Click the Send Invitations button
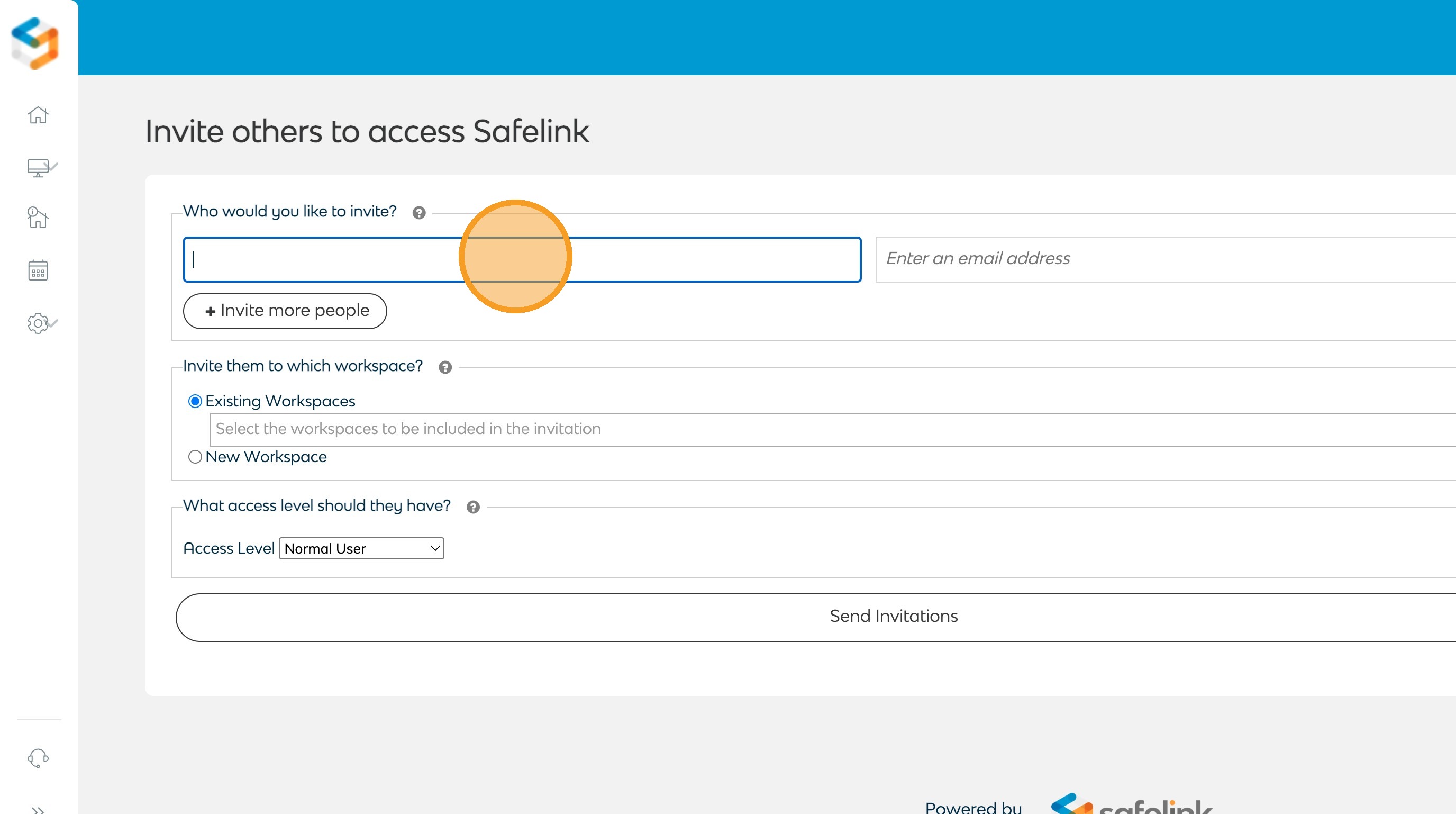The width and height of the screenshot is (1456, 814). pyautogui.click(x=893, y=617)
